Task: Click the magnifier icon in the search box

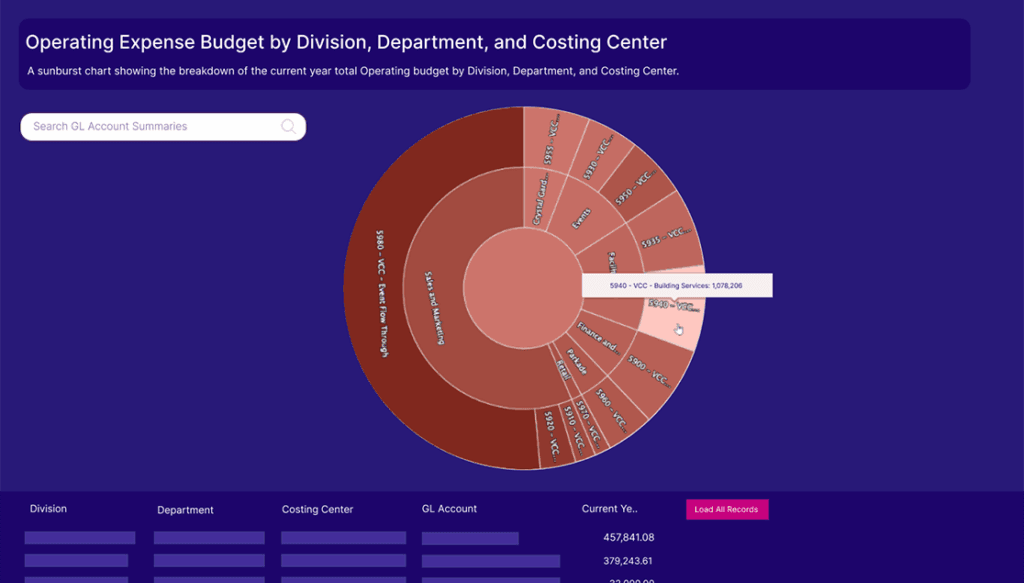Action: pyautogui.click(x=288, y=127)
